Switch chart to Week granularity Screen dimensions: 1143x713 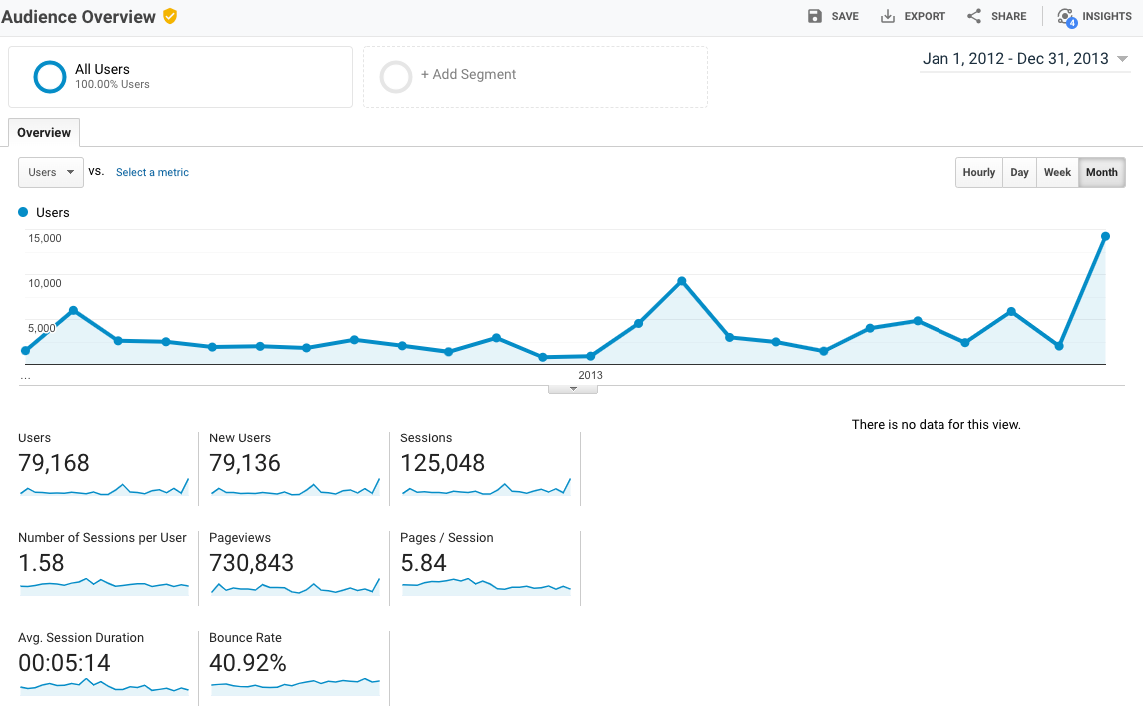1057,172
